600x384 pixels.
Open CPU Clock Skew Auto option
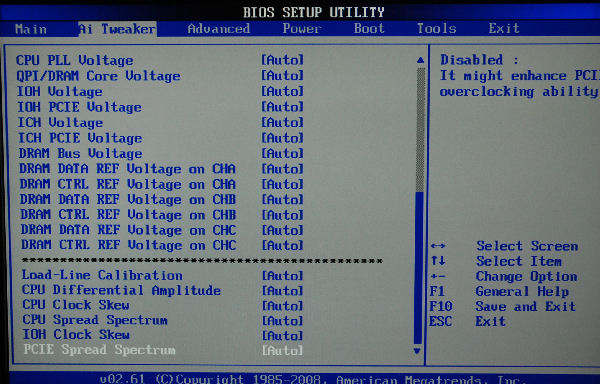[282, 306]
